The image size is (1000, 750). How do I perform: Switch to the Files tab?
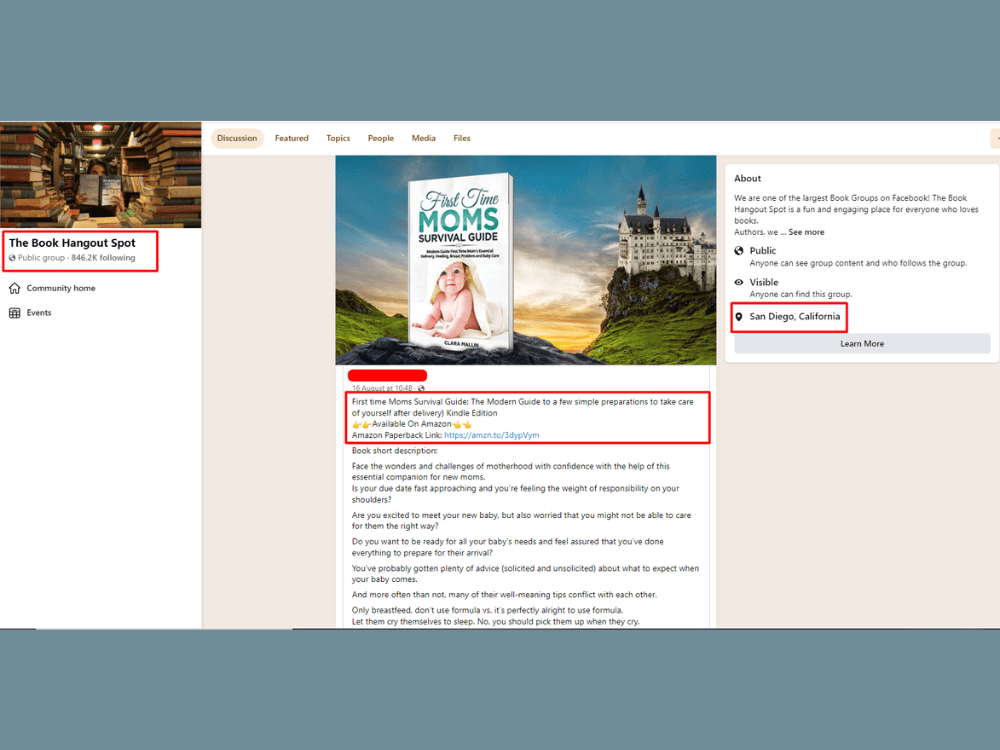click(x=462, y=138)
